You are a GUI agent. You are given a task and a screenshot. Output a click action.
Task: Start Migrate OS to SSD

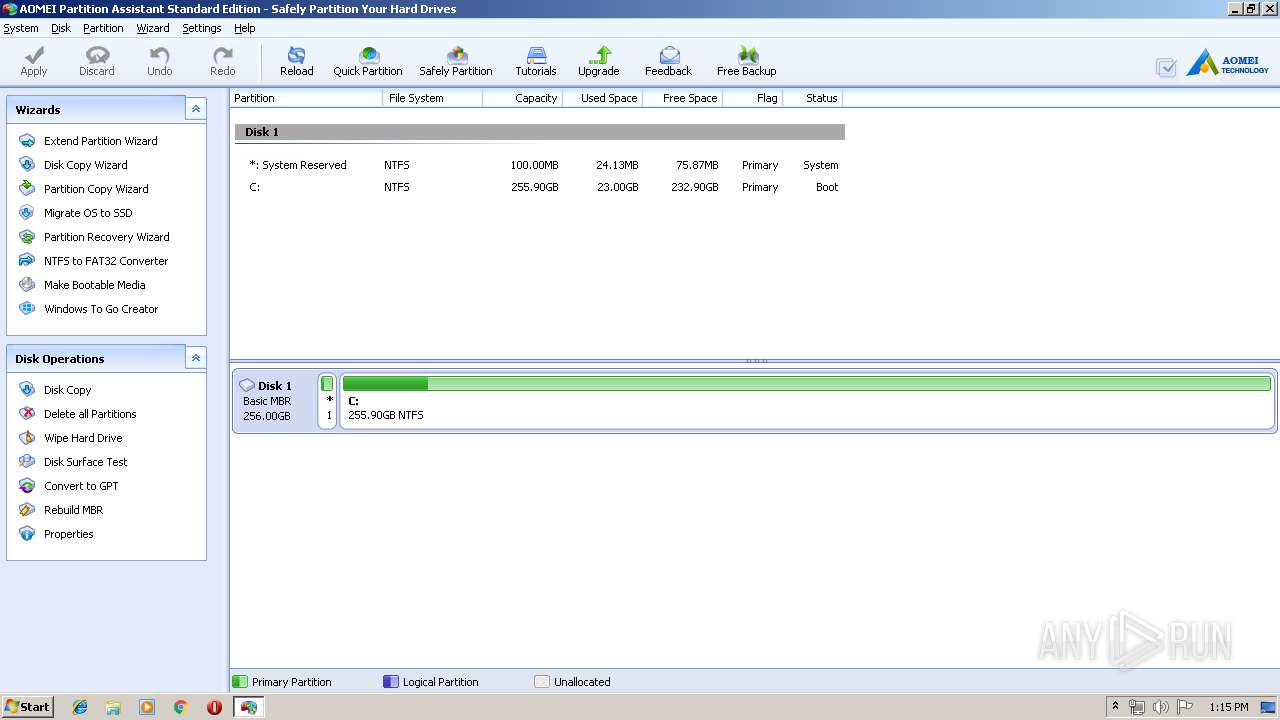click(x=88, y=213)
